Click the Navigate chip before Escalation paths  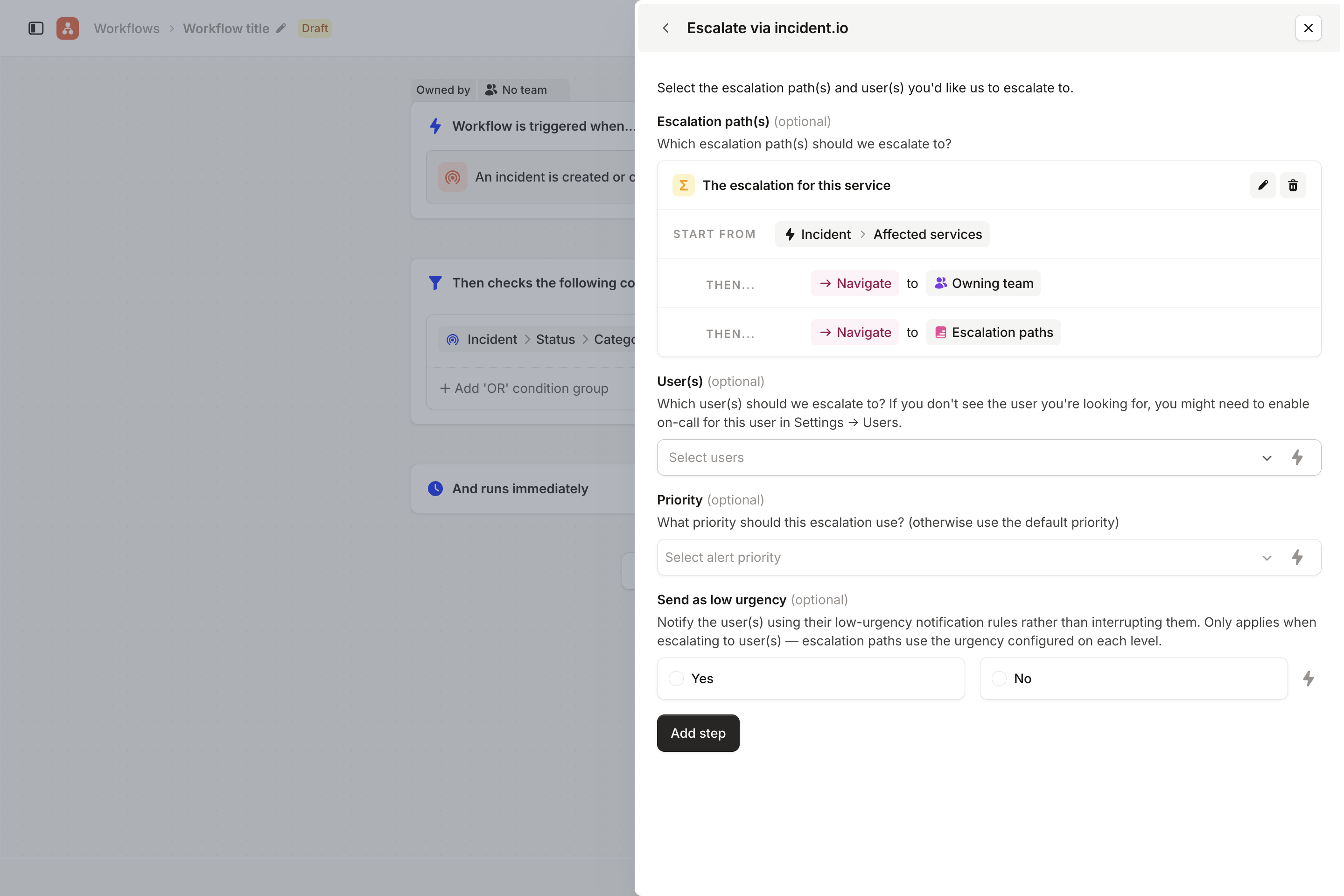[855, 333]
